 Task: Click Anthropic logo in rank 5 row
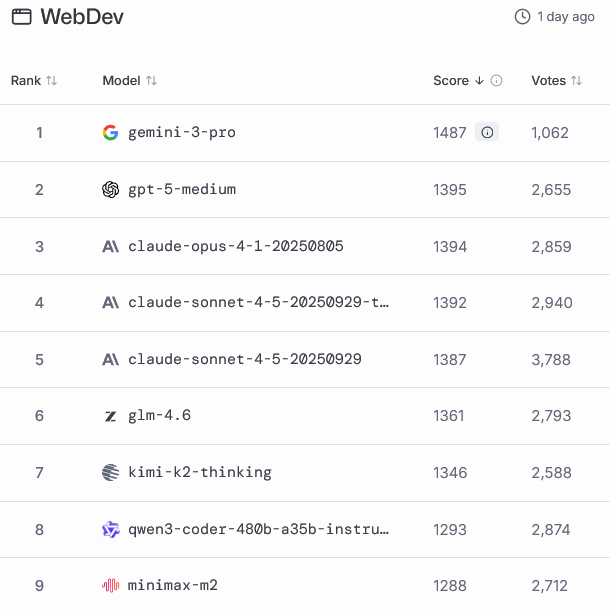[x=110, y=359]
